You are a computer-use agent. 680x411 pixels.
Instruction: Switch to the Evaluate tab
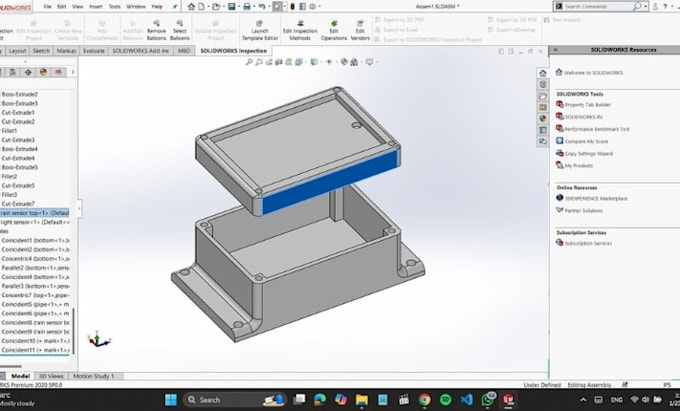pos(94,51)
